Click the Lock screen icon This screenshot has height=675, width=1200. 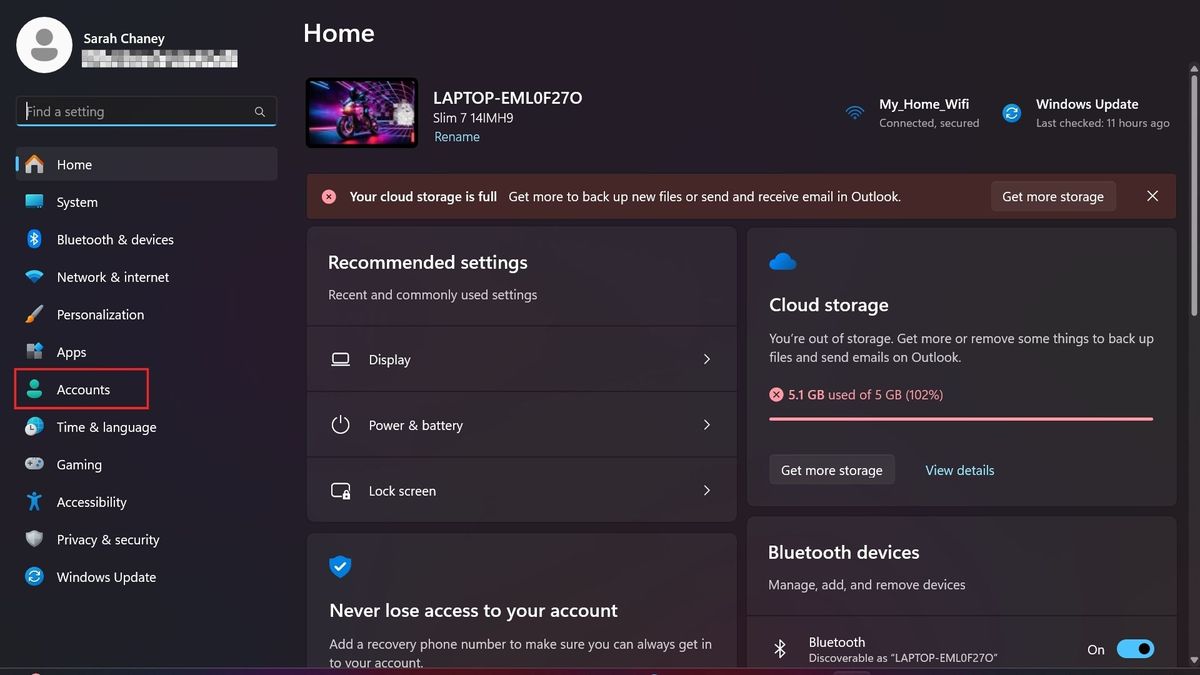tap(341, 491)
